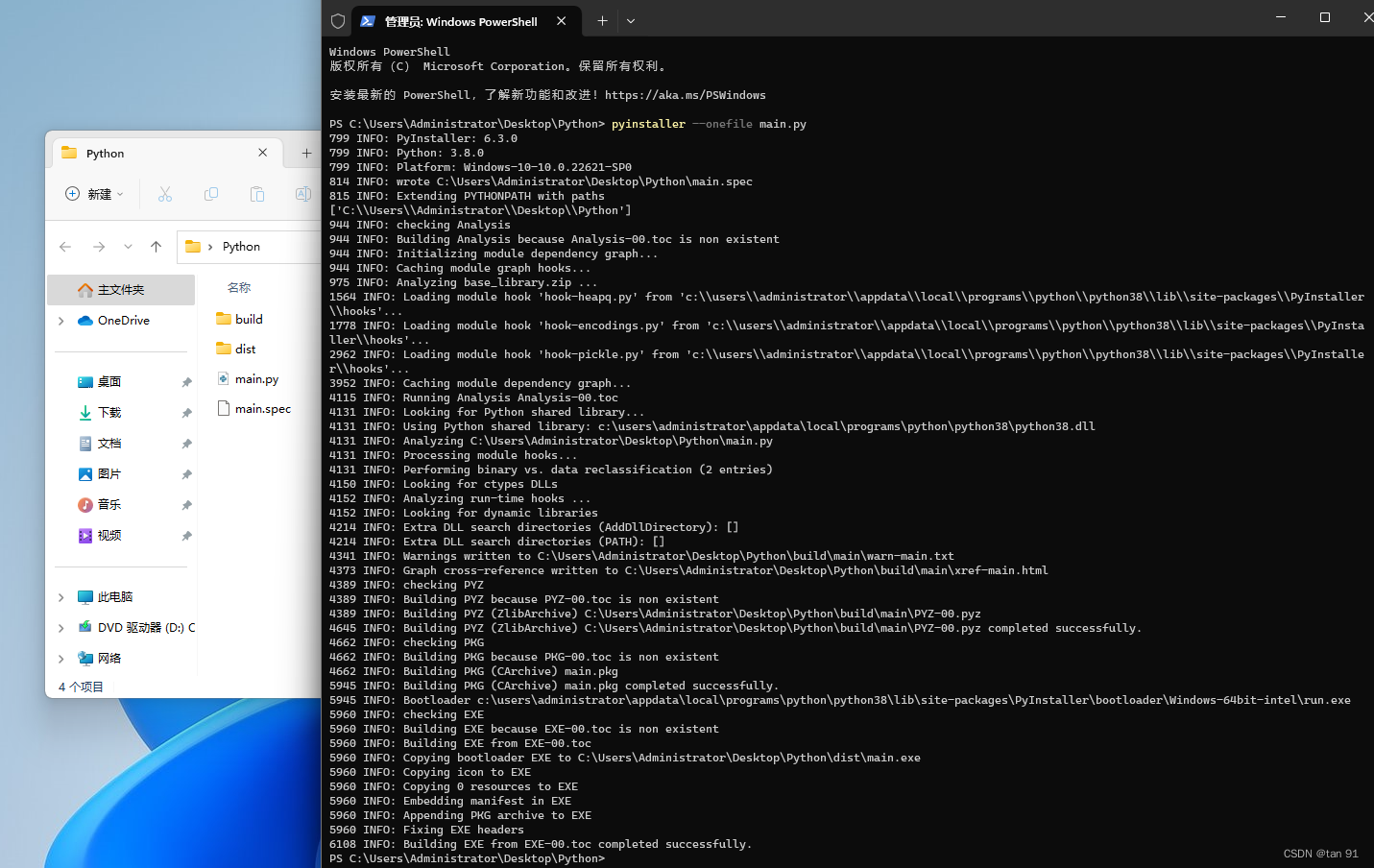Click the Paste clipboard icon in Explorer
This screenshot has height=868, width=1374.
[x=257, y=194]
